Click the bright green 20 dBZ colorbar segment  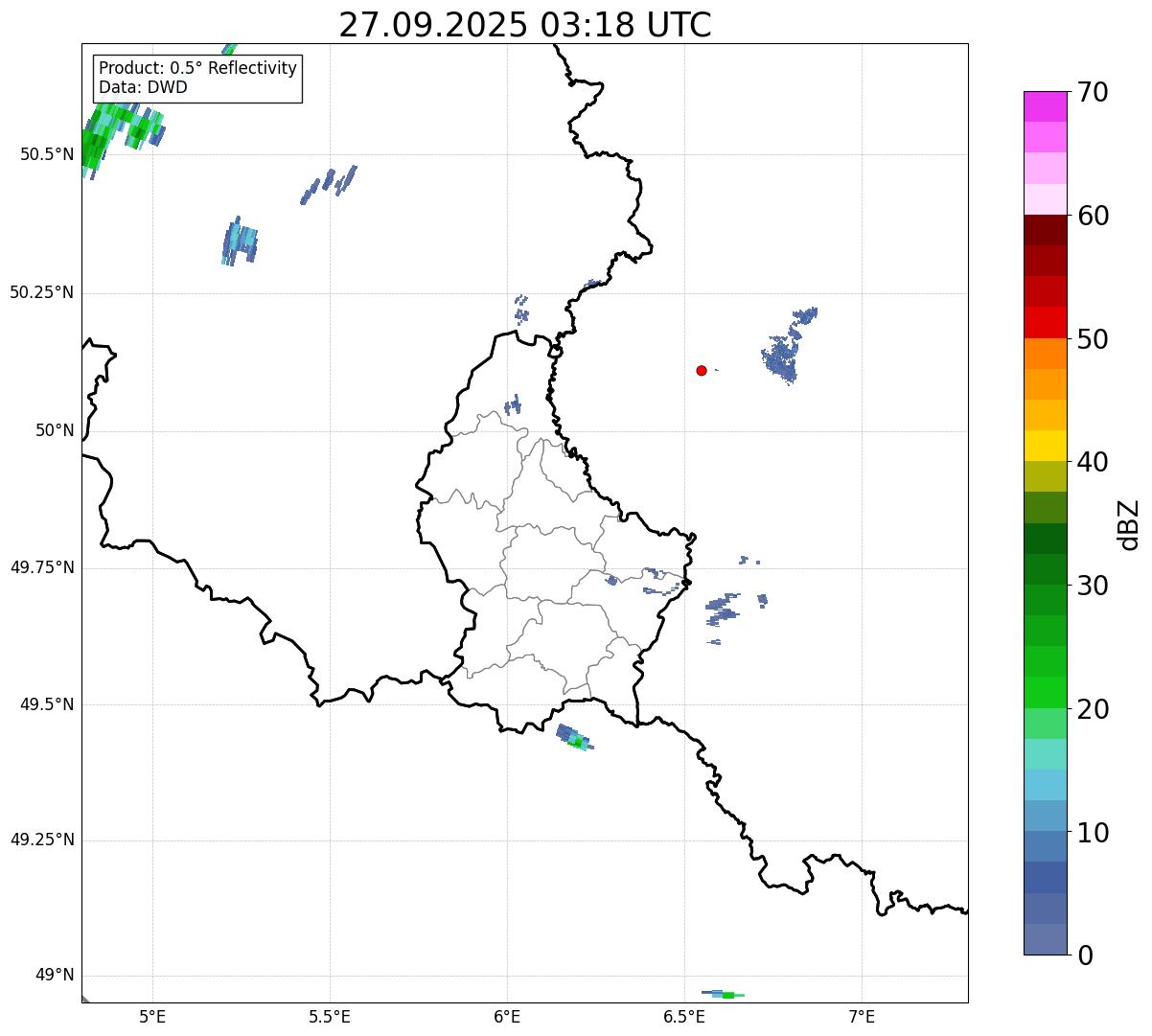pyautogui.click(x=1045, y=692)
